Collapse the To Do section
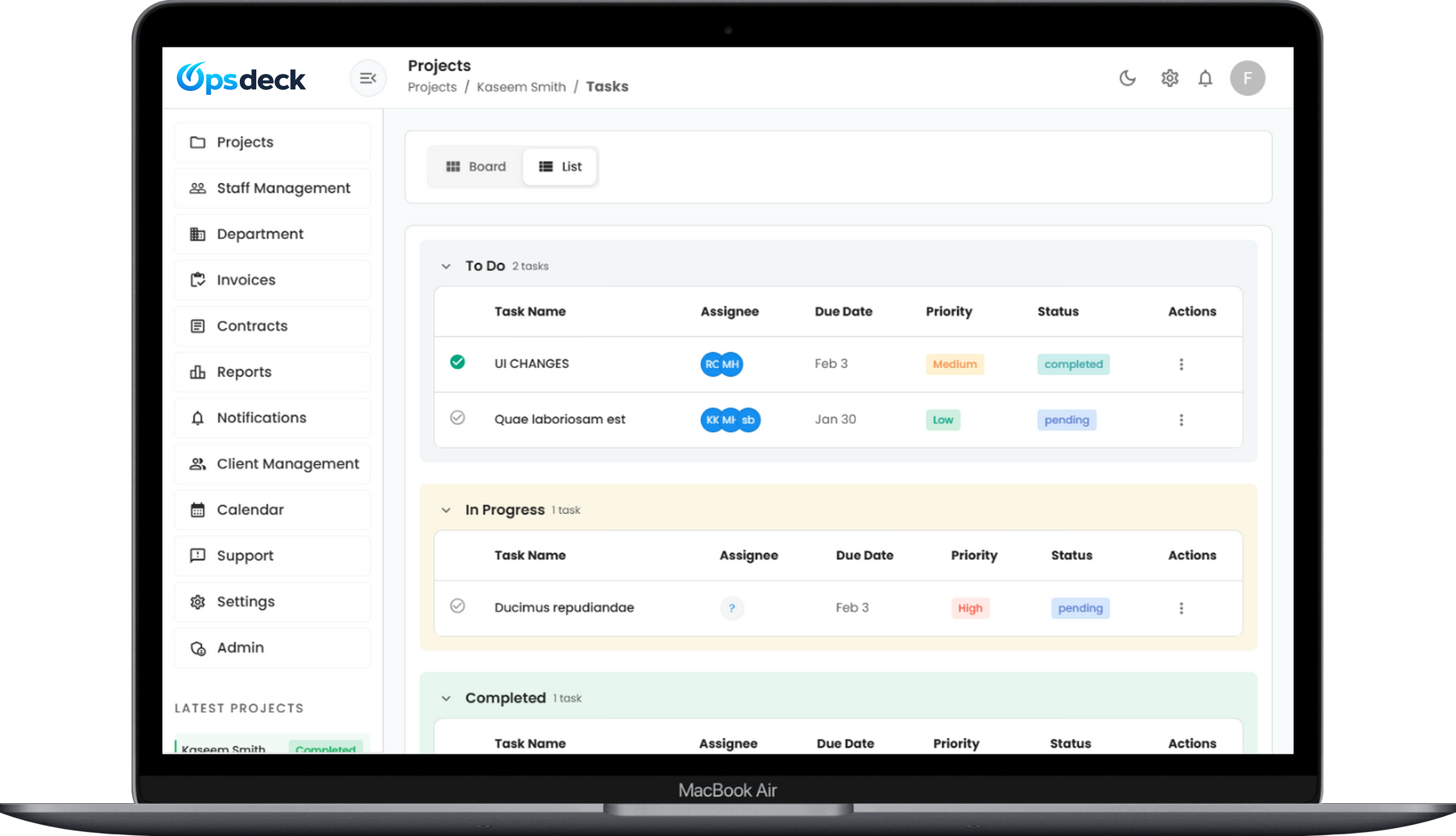1456x836 pixels. coord(446,267)
